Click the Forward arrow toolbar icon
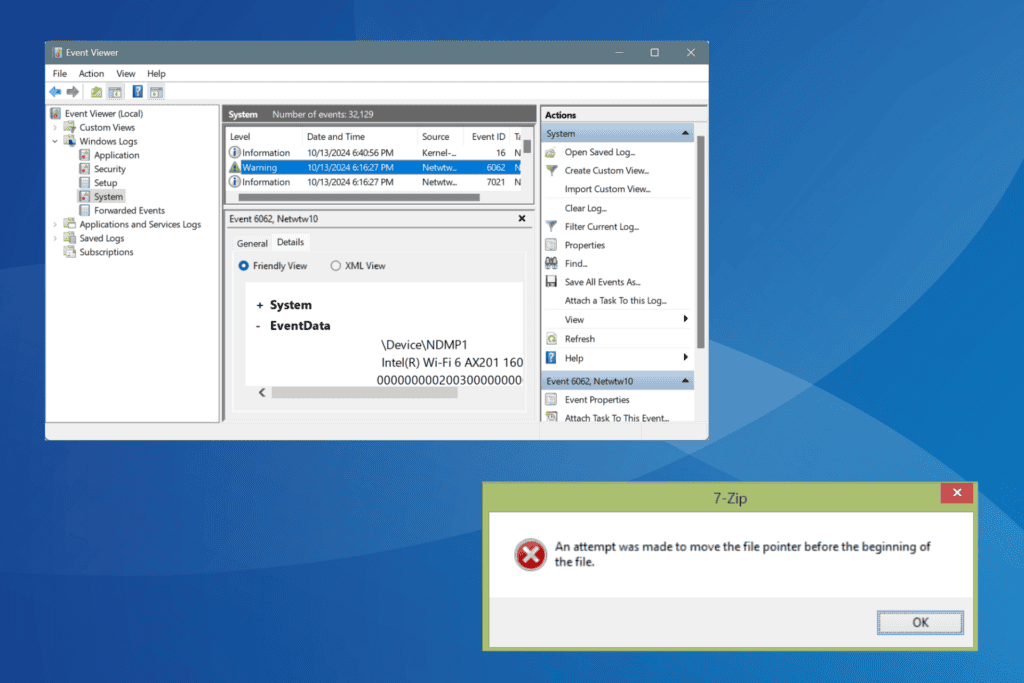Image resolution: width=1024 pixels, height=683 pixels. (72, 92)
